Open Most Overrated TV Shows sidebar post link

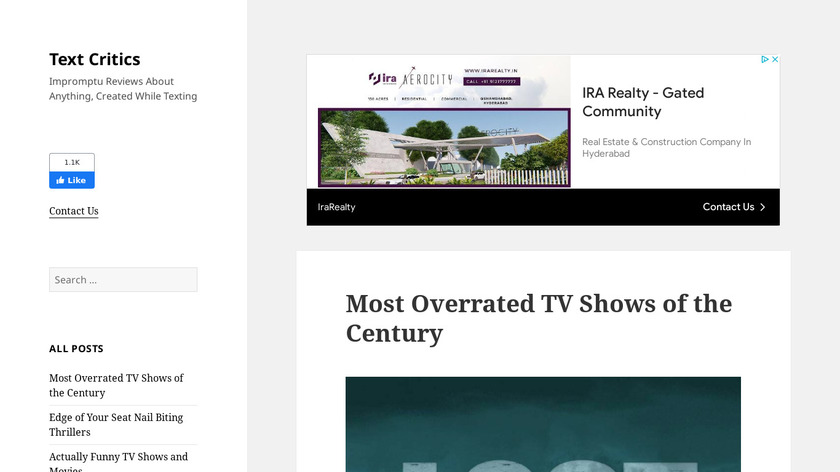pos(116,385)
